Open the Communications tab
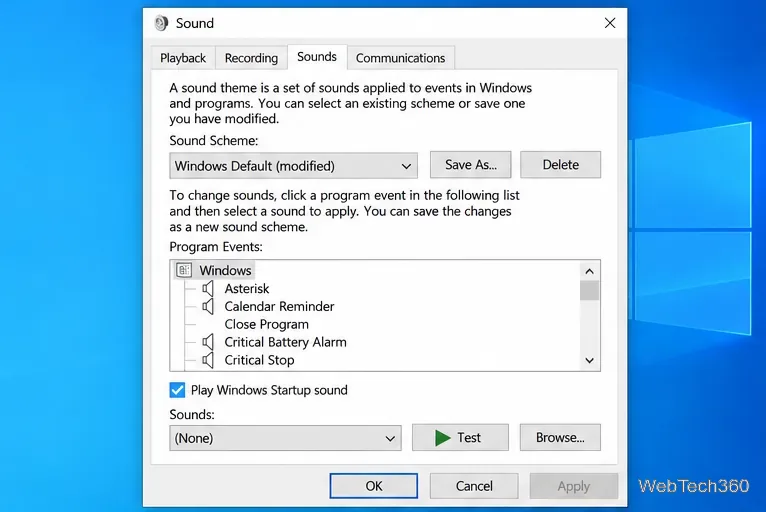The image size is (766, 512). pyautogui.click(x=401, y=58)
